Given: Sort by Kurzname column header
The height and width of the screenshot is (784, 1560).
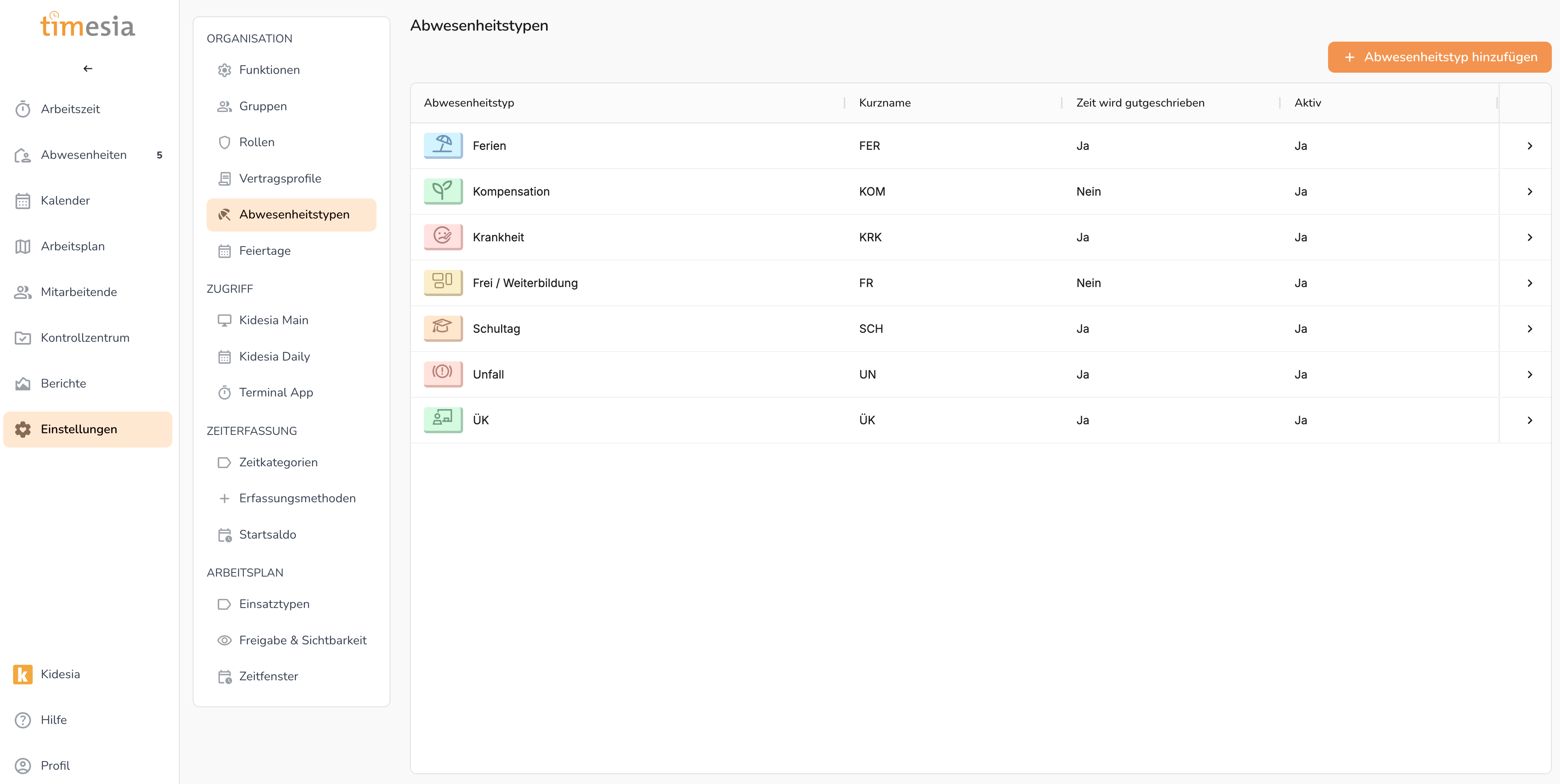Looking at the screenshot, I should pos(884,103).
